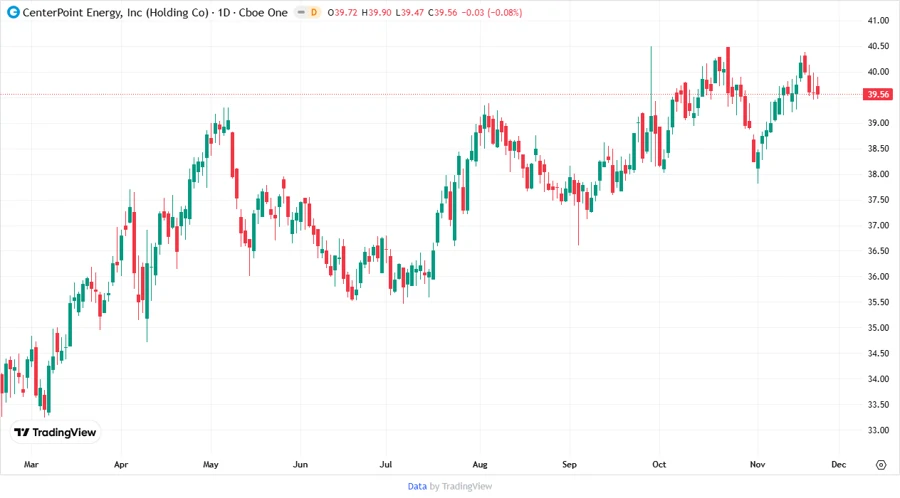Viewport: 900px width, 498px height.
Task: Click the 39.00 price axis label
Action: [x=878, y=123]
